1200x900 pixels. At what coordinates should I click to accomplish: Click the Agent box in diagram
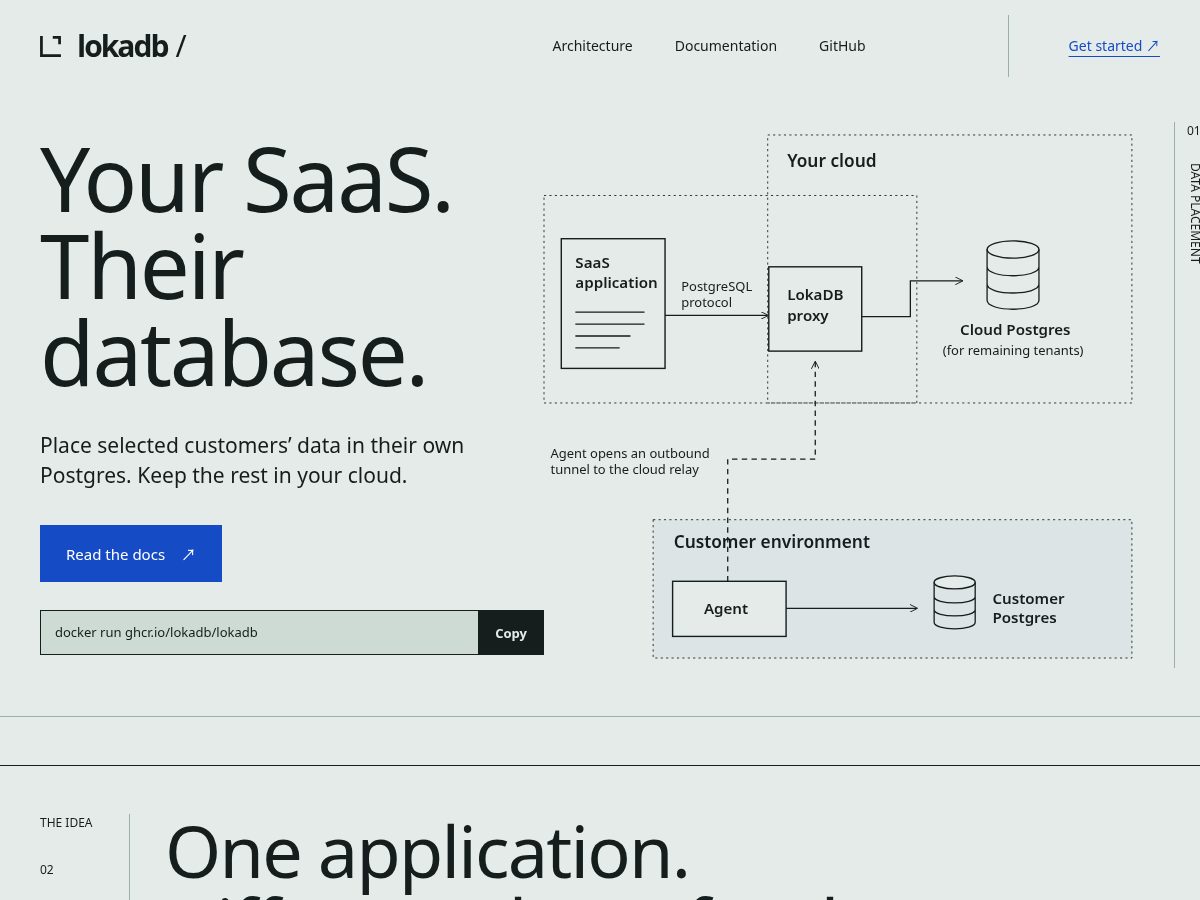[729, 608]
